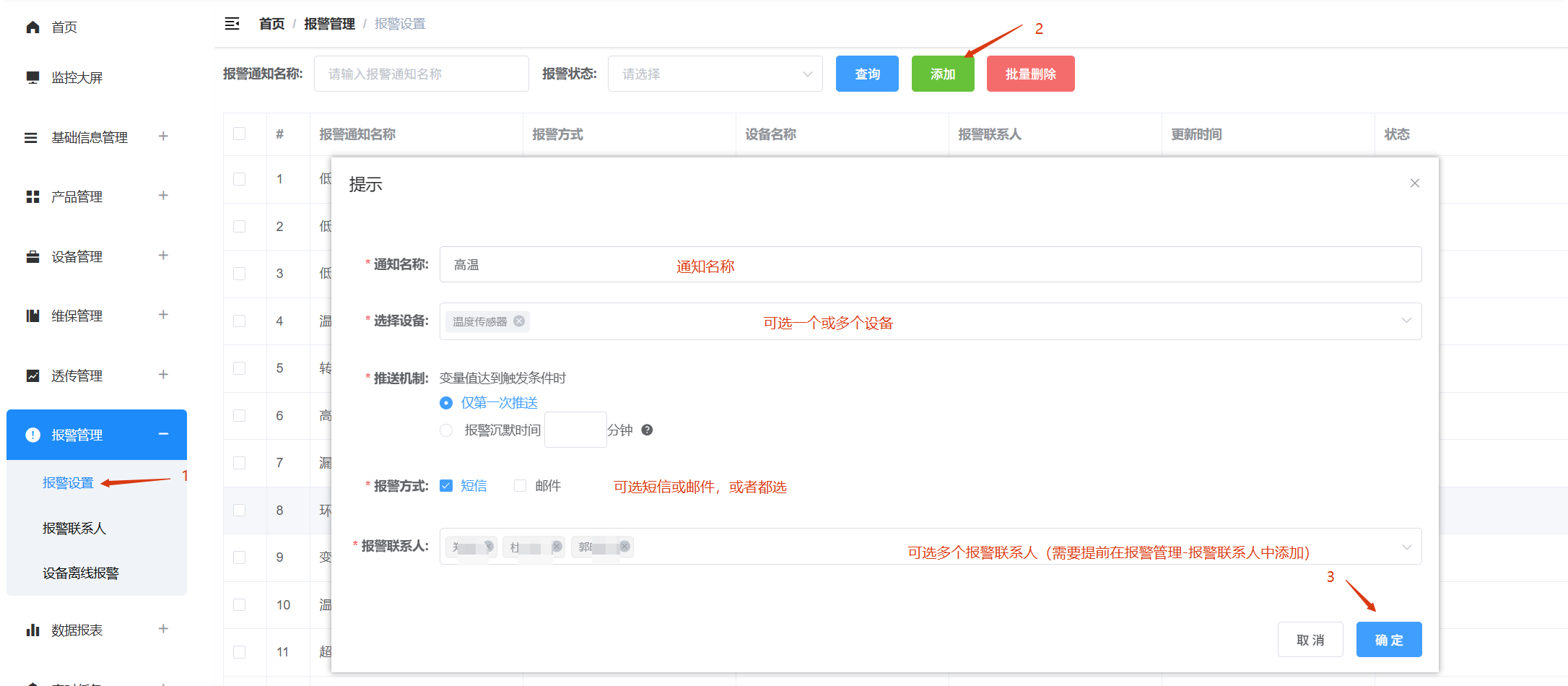This screenshot has width=1568, height=686.
Task: Expand 产品管理 menu with plus
Action: 163,196
